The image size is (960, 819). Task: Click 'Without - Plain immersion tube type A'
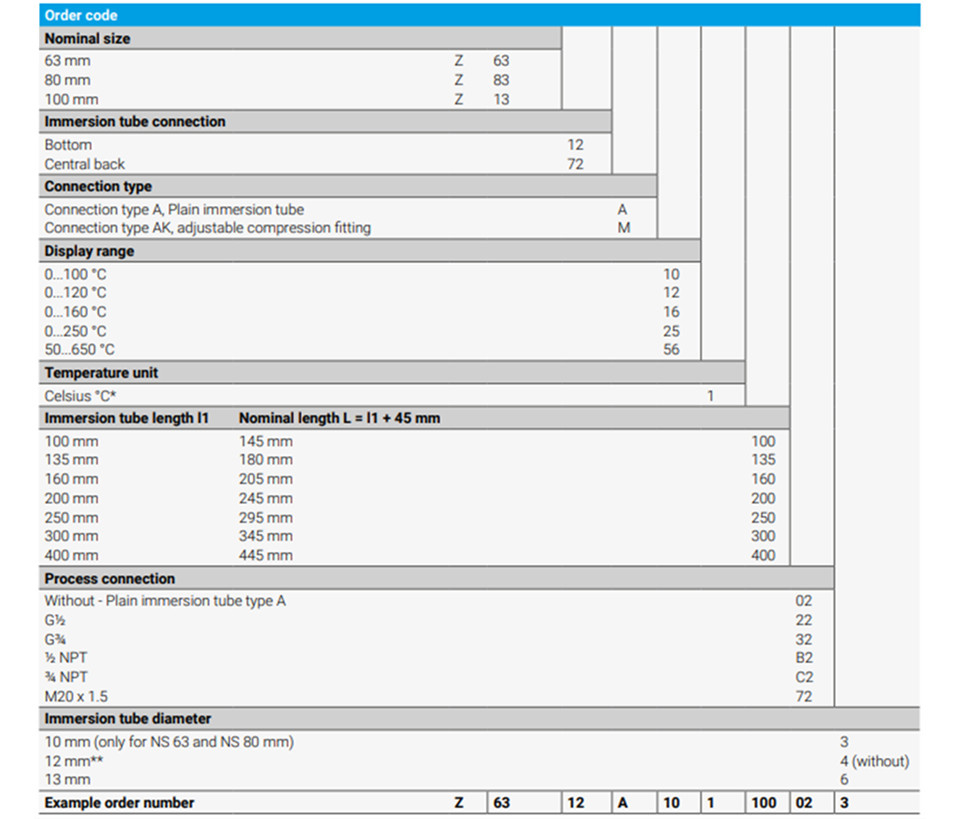165,600
